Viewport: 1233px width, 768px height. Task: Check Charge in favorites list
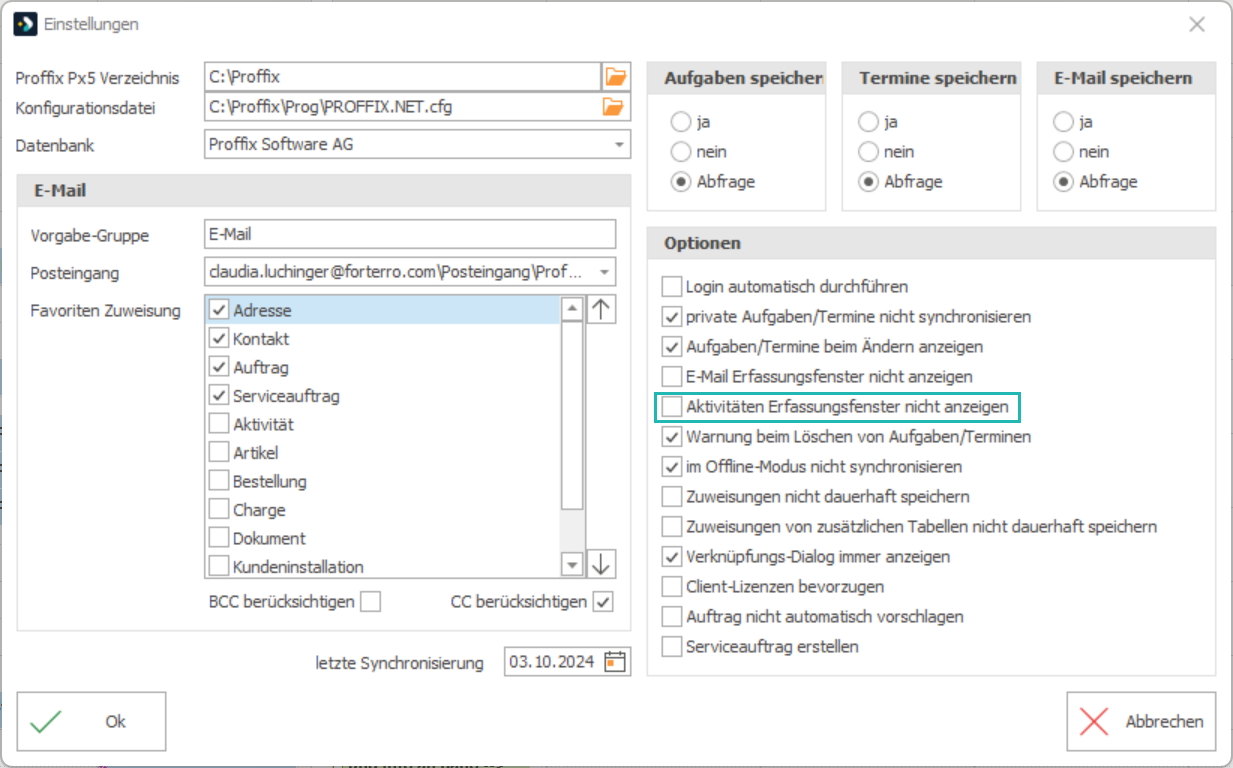219,510
